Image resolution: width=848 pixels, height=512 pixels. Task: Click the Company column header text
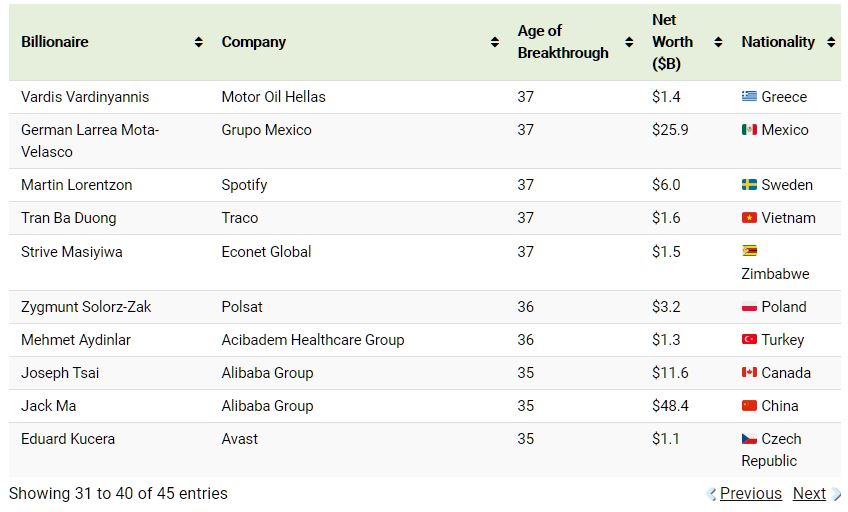tap(254, 42)
